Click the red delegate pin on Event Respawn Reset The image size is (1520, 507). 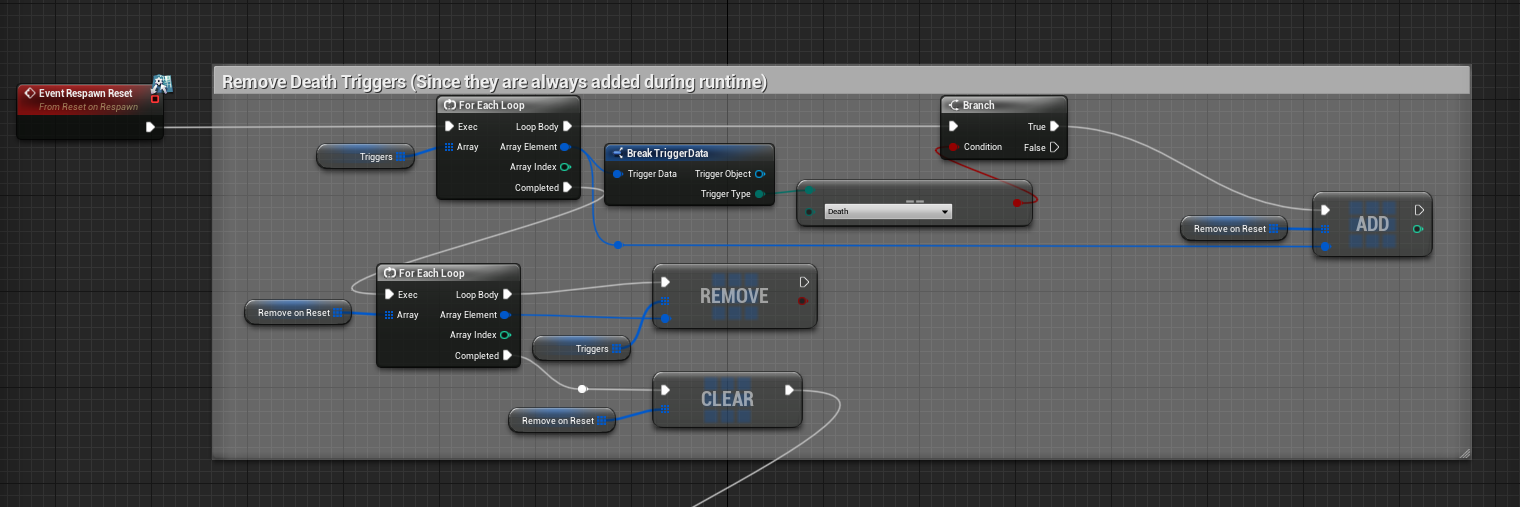[155, 99]
